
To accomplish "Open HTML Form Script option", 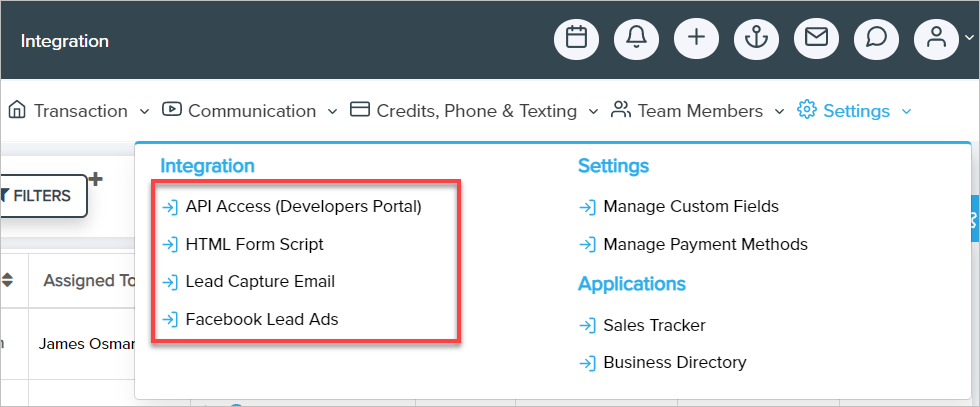I will click(254, 244).
